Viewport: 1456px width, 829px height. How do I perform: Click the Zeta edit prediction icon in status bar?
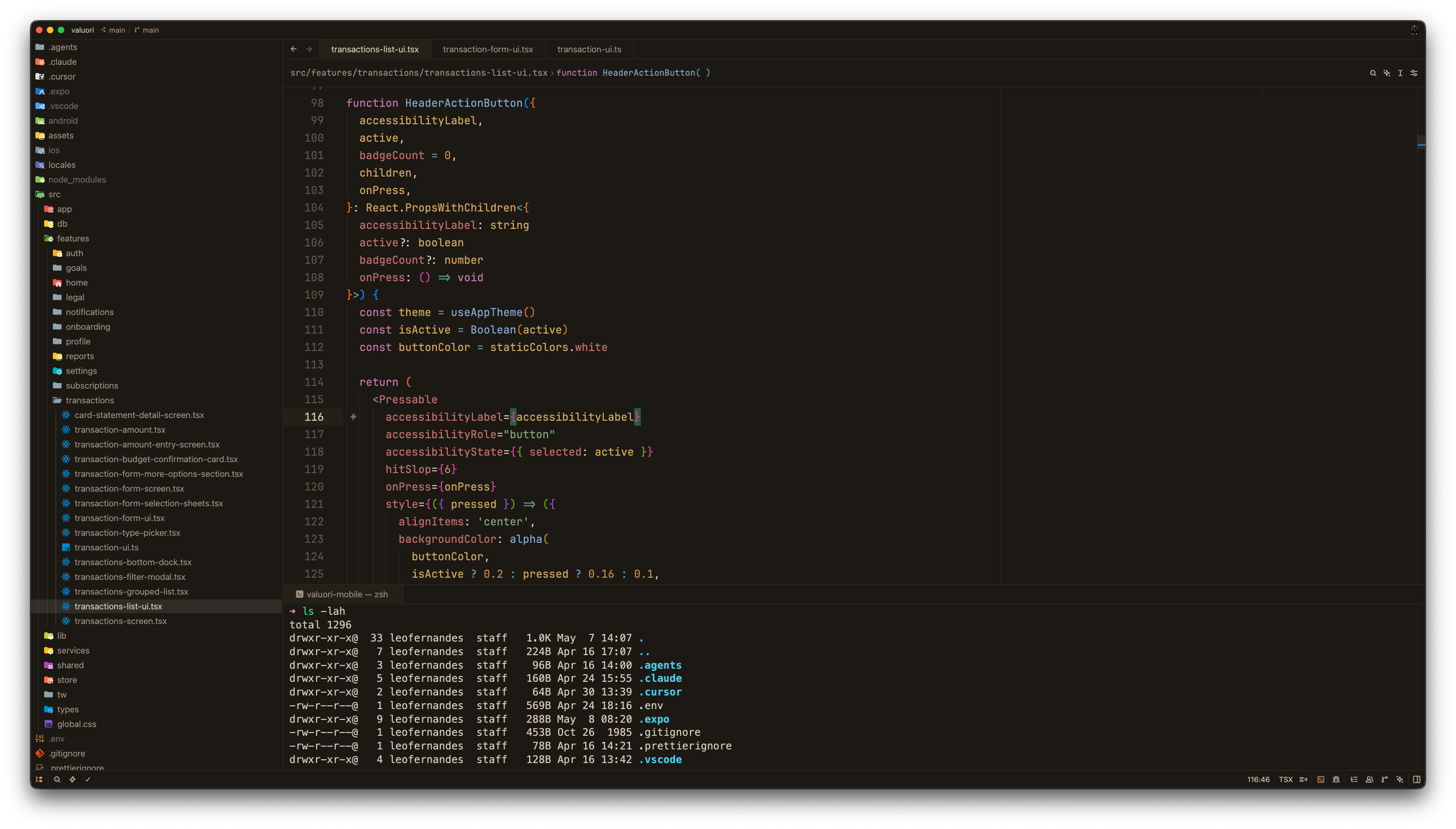click(x=1303, y=779)
